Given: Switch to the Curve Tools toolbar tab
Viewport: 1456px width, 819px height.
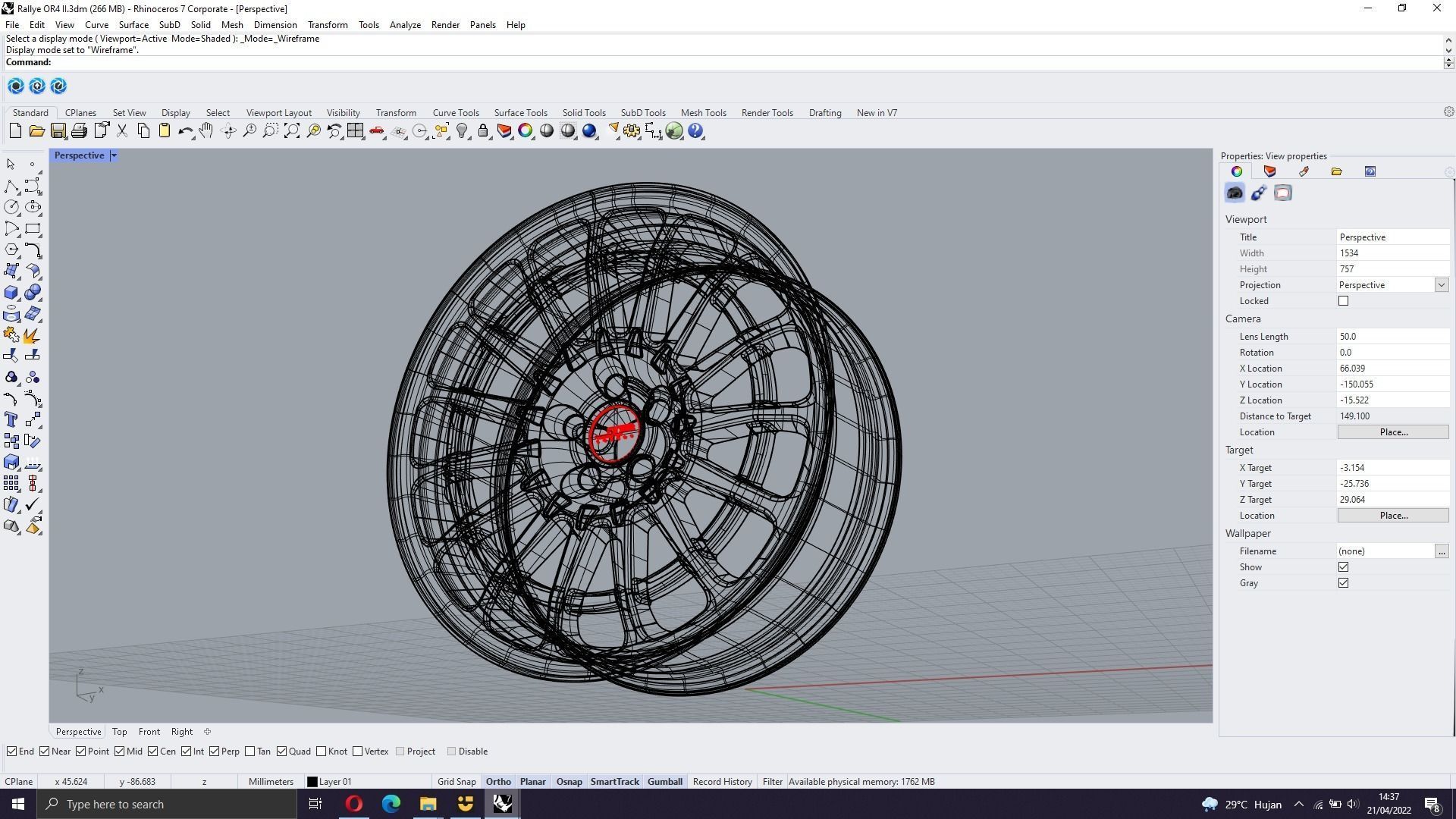Looking at the screenshot, I should click(x=456, y=113).
